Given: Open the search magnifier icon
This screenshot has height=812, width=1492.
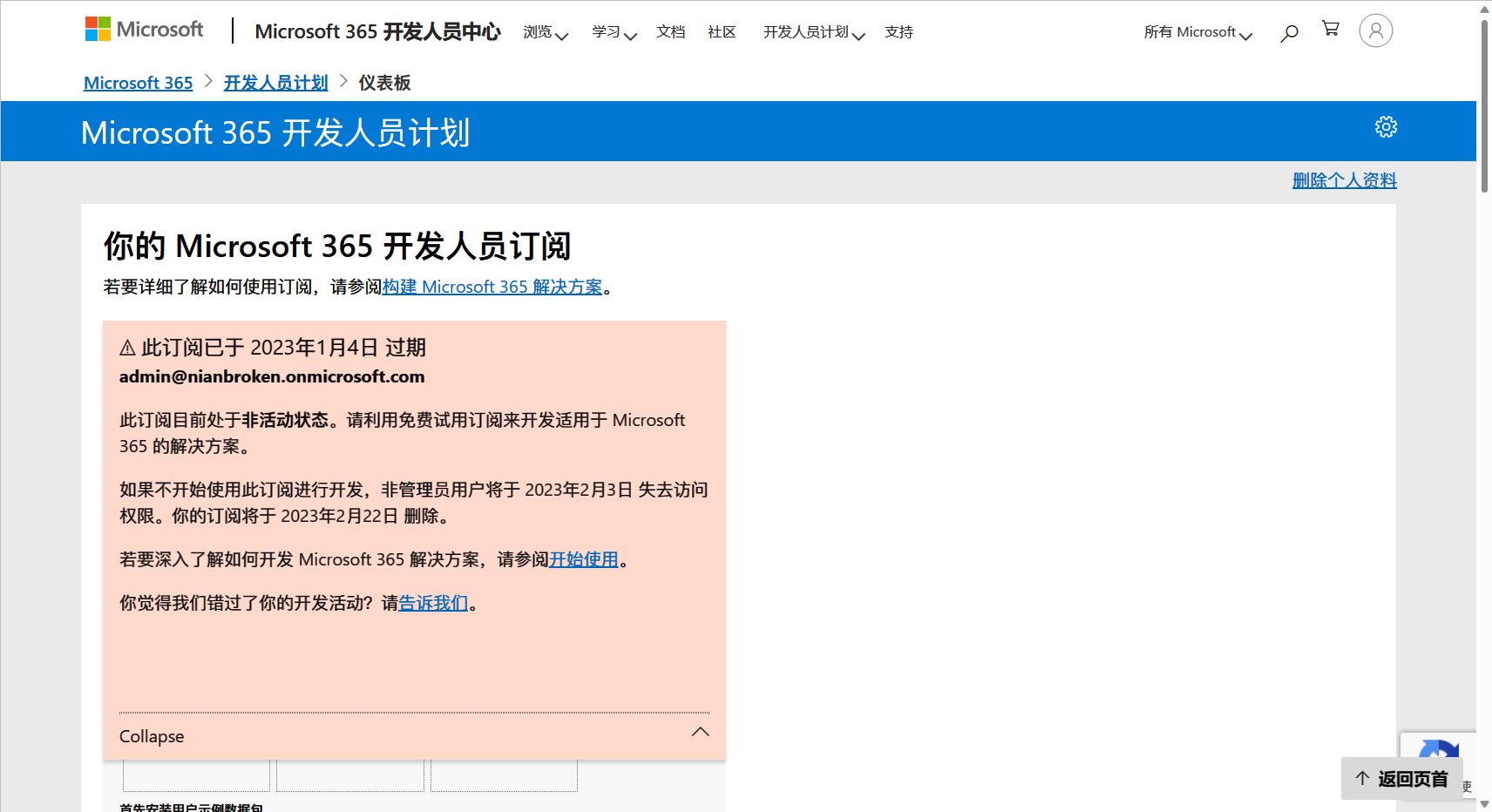Looking at the screenshot, I should pos(1289,33).
